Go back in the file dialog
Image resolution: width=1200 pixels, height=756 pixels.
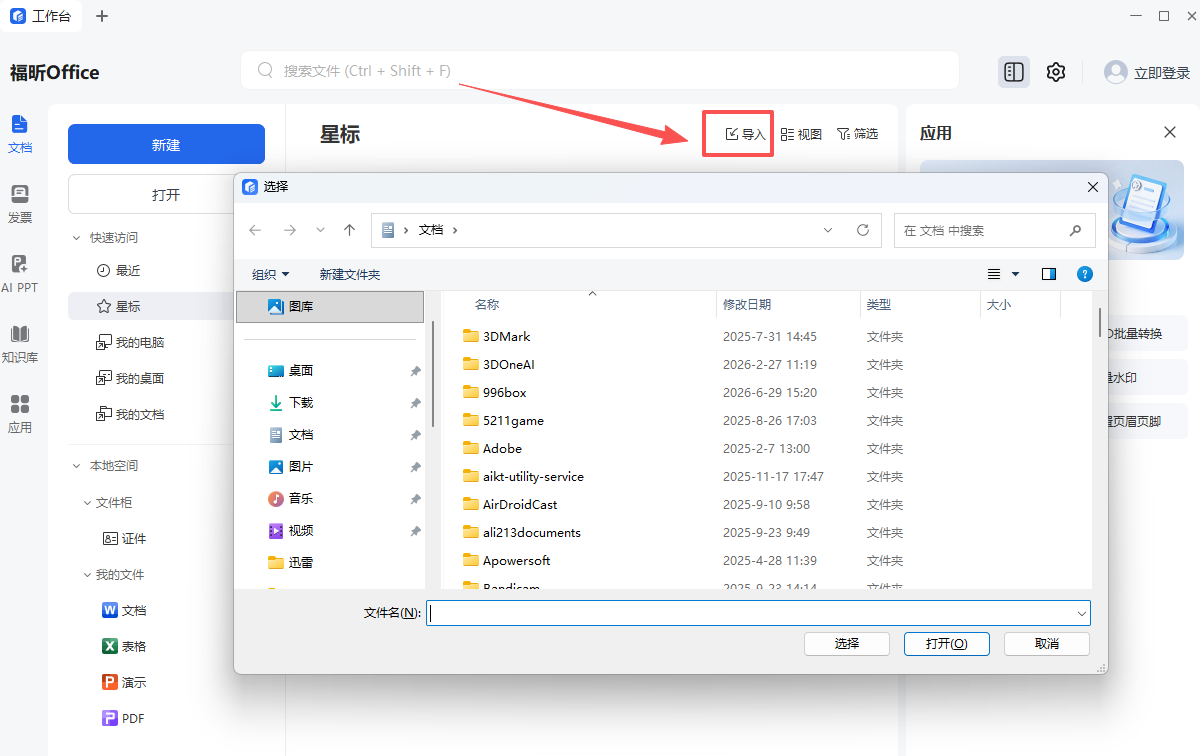pos(255,230)
